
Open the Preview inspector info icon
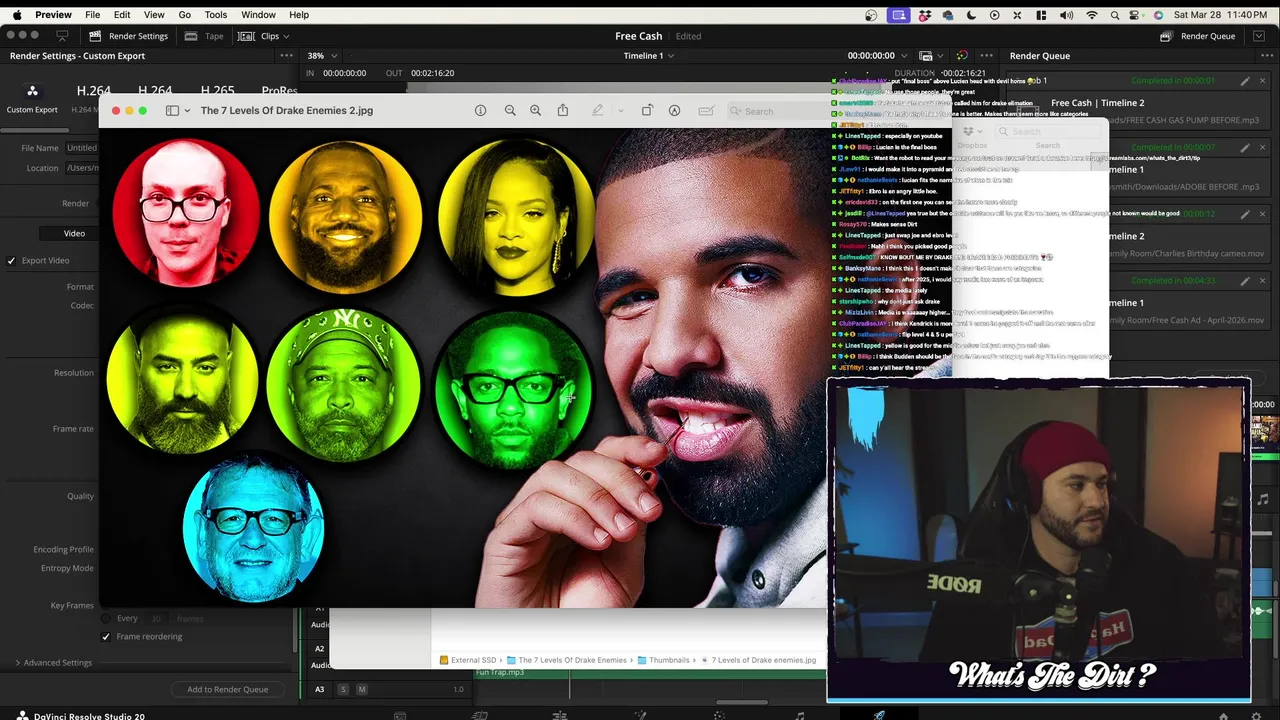480,111
